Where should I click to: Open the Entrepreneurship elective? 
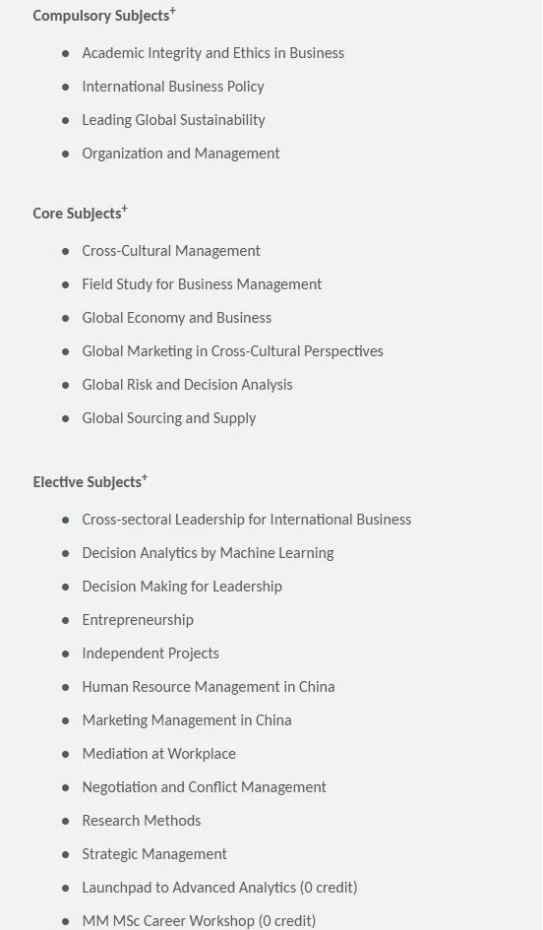[x=138, y=620]
